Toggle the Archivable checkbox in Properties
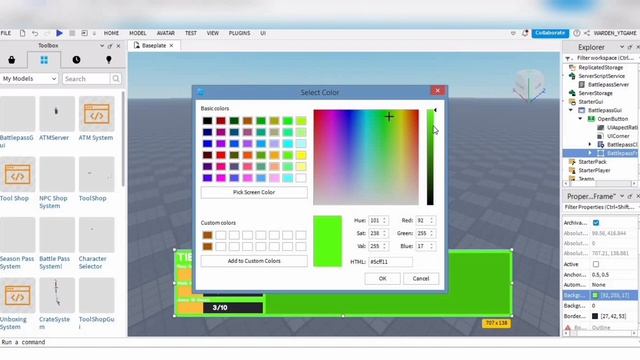The height and width of the screenshot is (360, 640). coord(596,223)
